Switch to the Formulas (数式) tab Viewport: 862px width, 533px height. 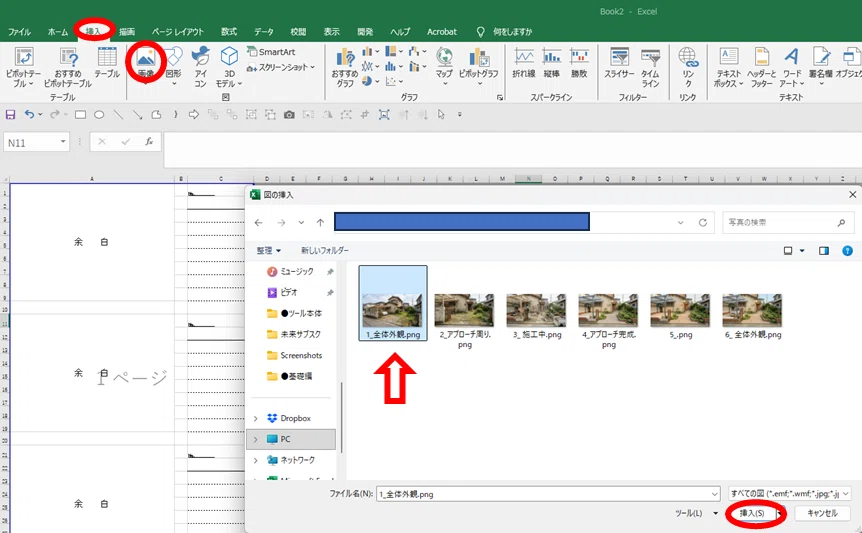click(229, 32)
